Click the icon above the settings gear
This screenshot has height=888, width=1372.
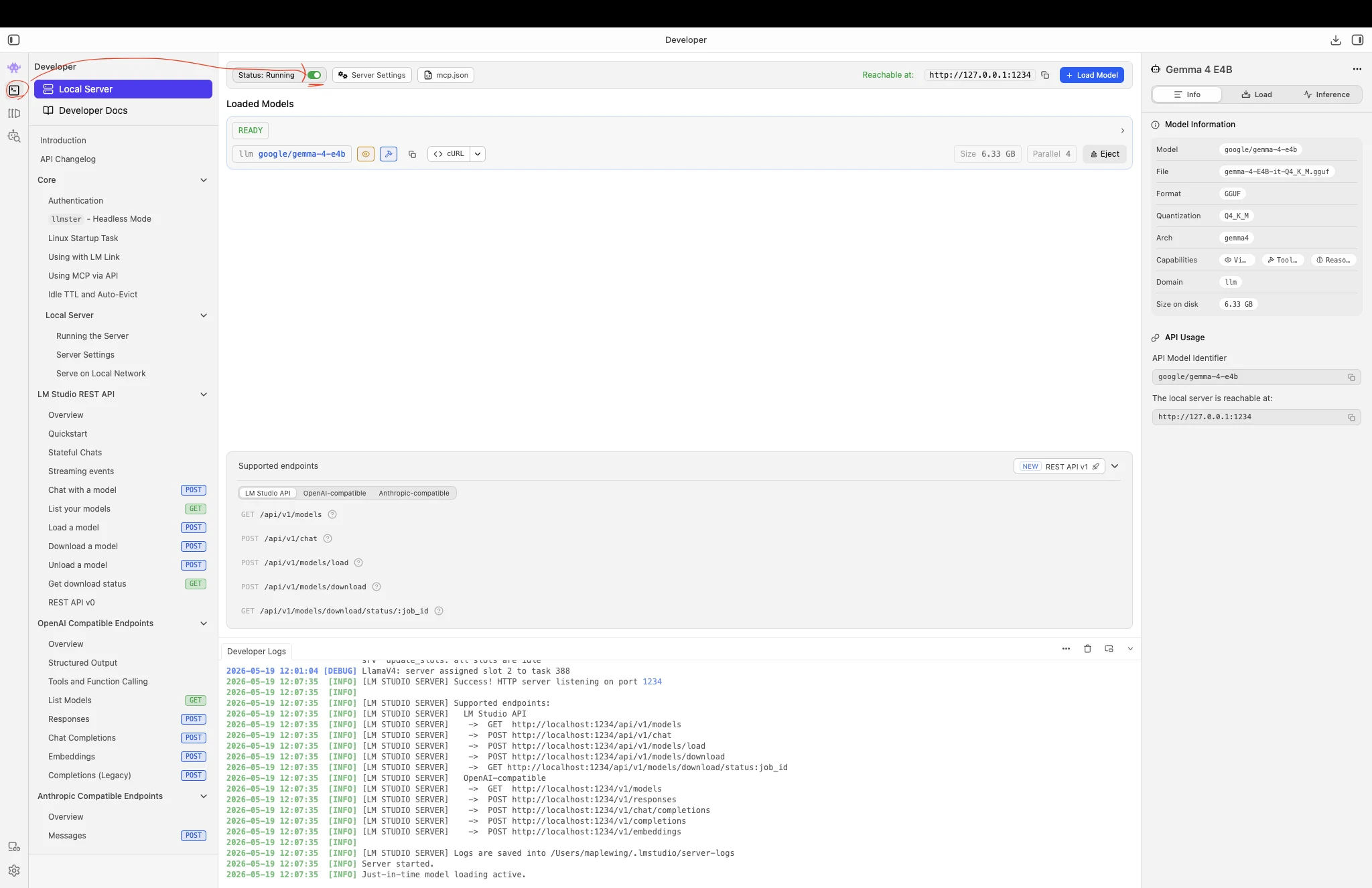coord(14,847)
